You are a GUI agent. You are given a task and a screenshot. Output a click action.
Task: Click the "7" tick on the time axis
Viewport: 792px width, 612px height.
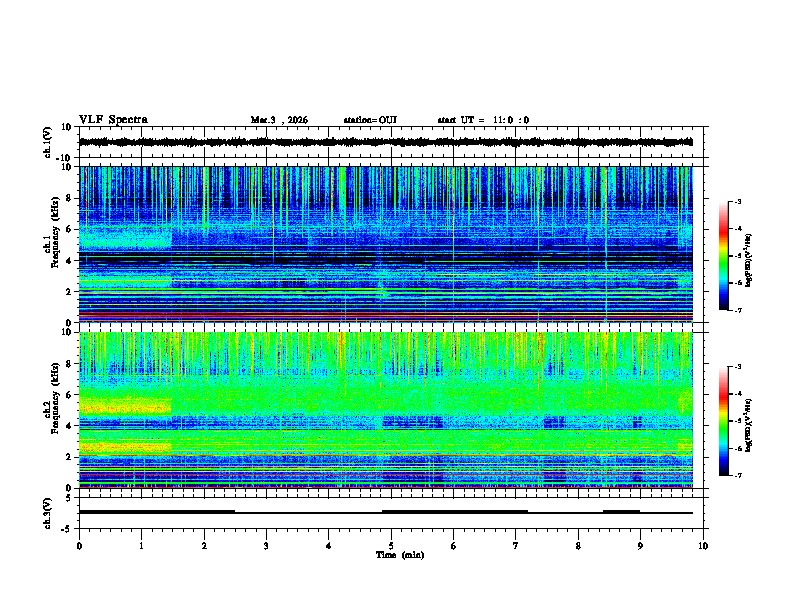[516, 546]
